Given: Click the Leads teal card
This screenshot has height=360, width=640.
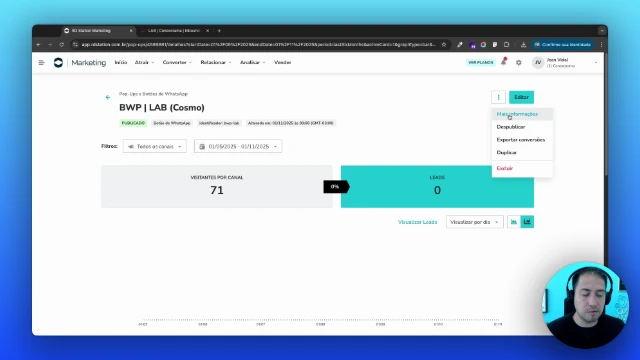Looking at the screenshot, I should tap(437, 187).
